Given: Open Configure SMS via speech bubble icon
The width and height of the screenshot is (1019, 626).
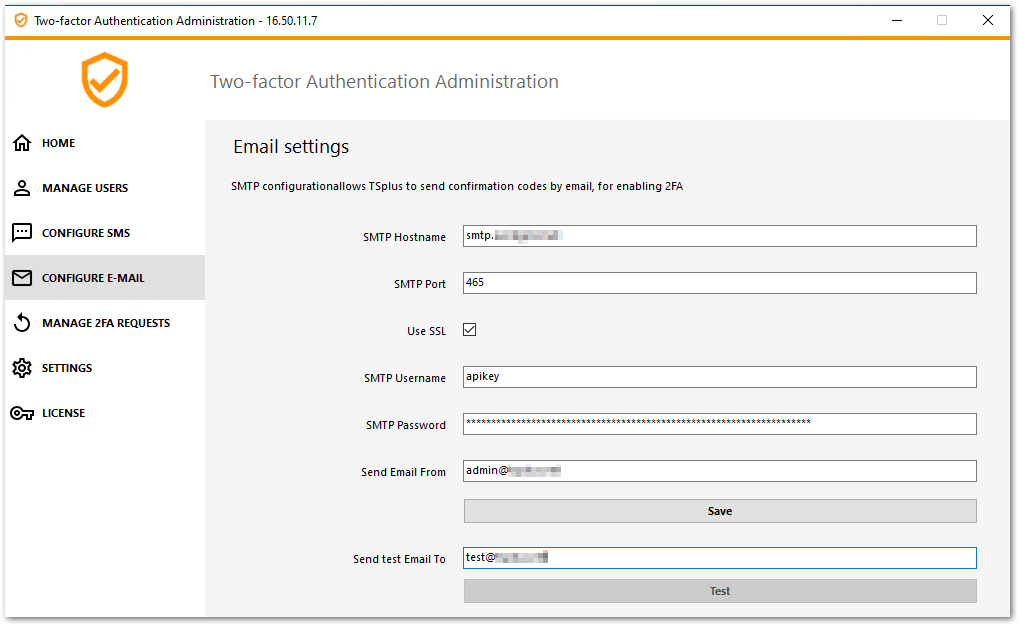Looking at the screenshot, I should [x=22, y=232].
